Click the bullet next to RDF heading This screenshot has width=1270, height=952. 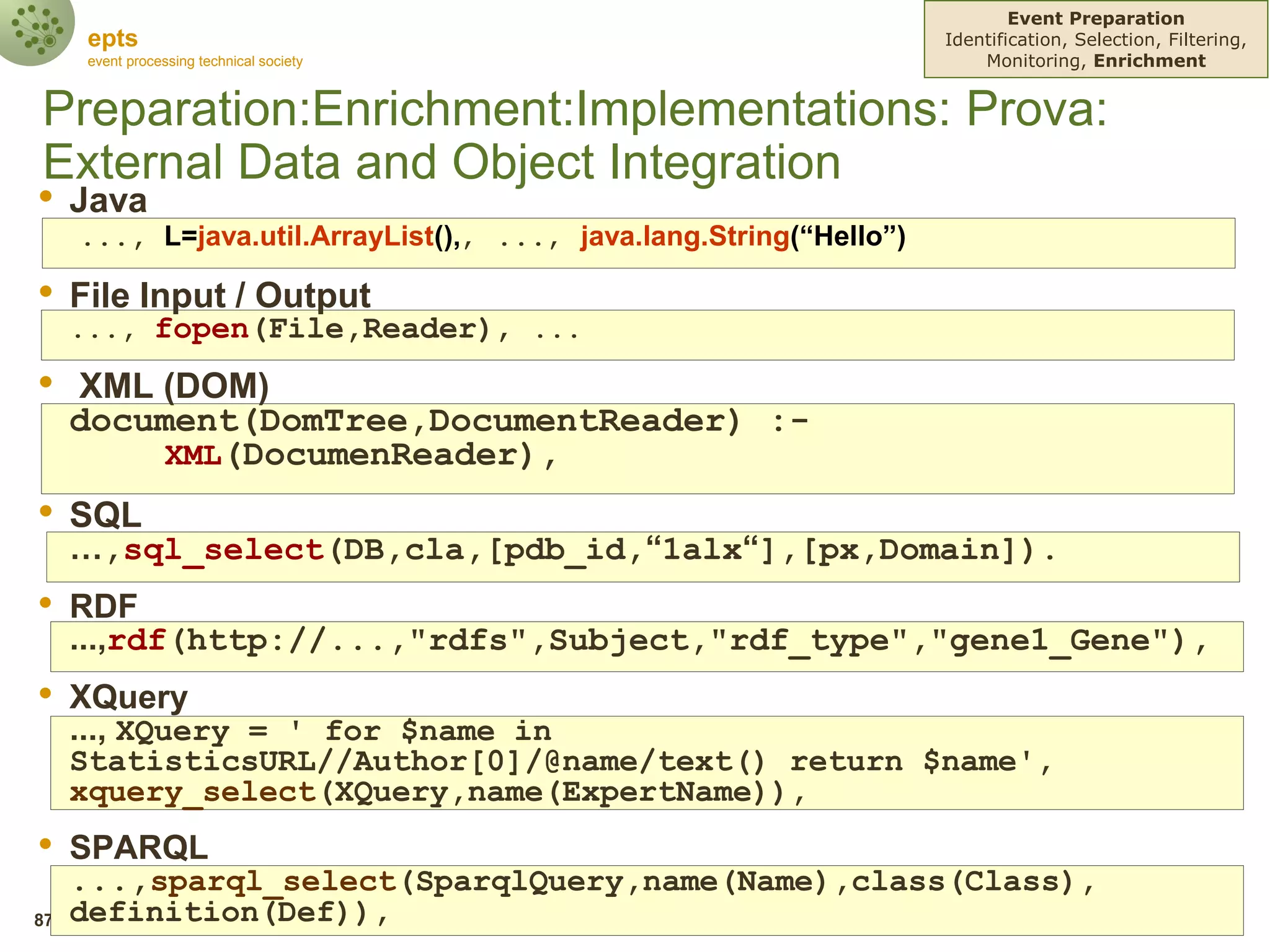[45, 602]
